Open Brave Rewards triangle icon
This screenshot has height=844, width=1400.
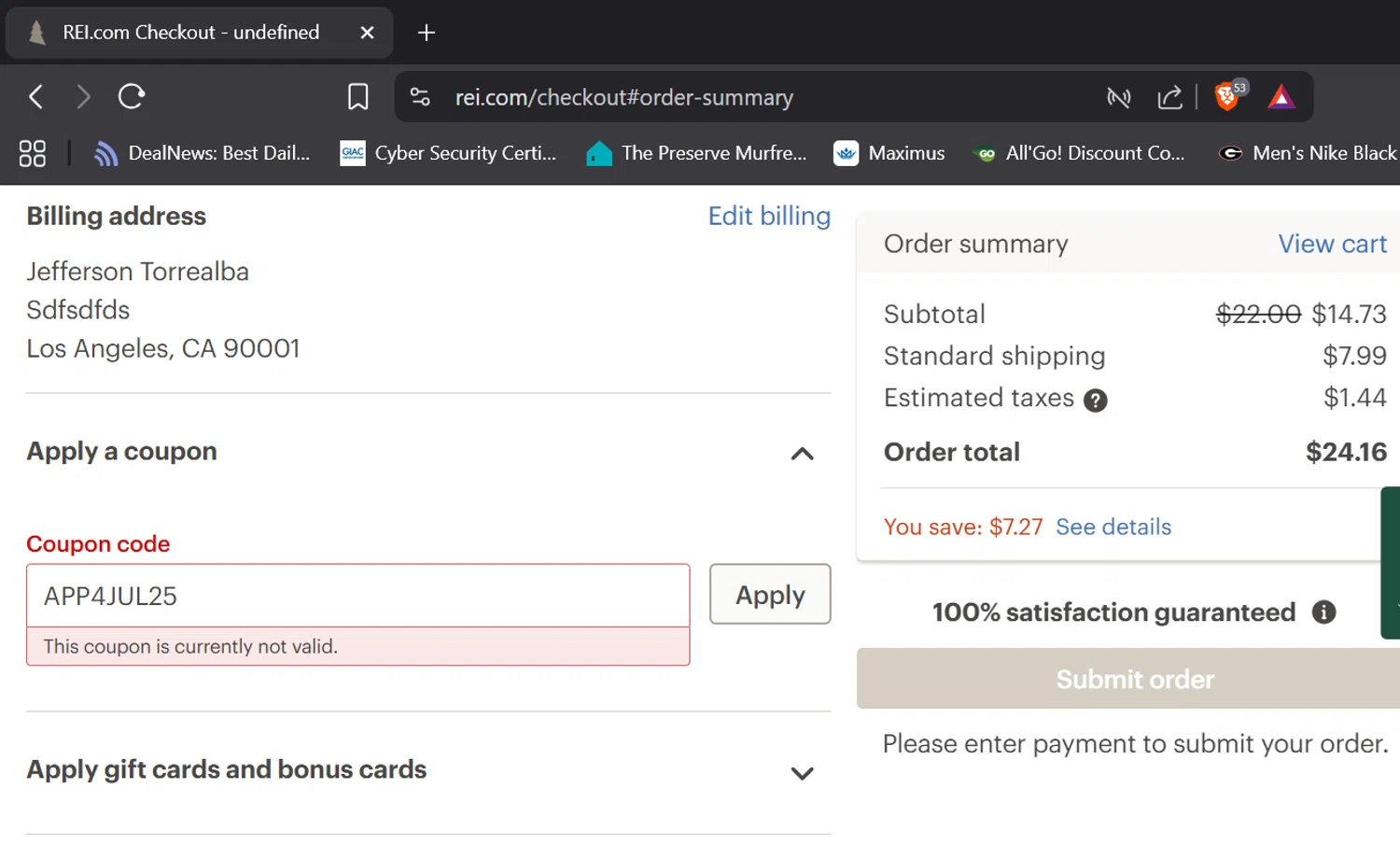(x=1281, y=97)
